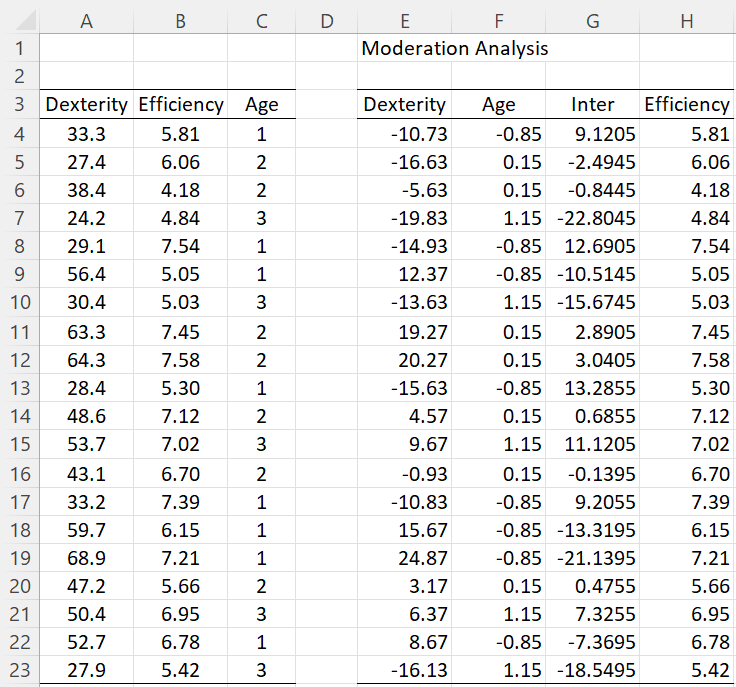This screenshot has height=687, width=736.
Task: Select column E header
Action: click(x=405, y=21)
